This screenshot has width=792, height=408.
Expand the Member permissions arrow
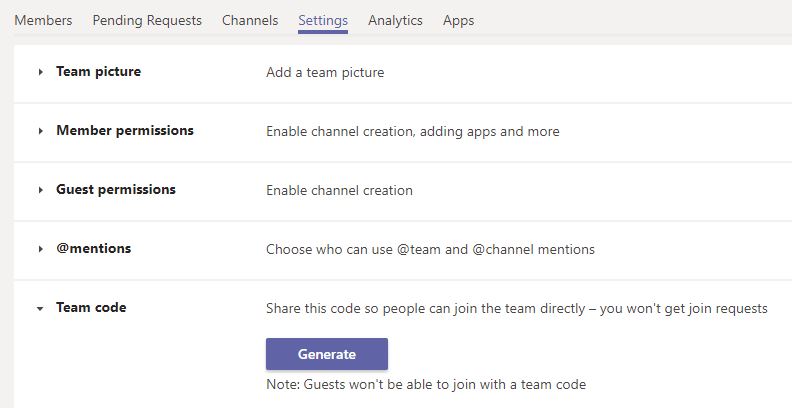click(x=40, y=131)
